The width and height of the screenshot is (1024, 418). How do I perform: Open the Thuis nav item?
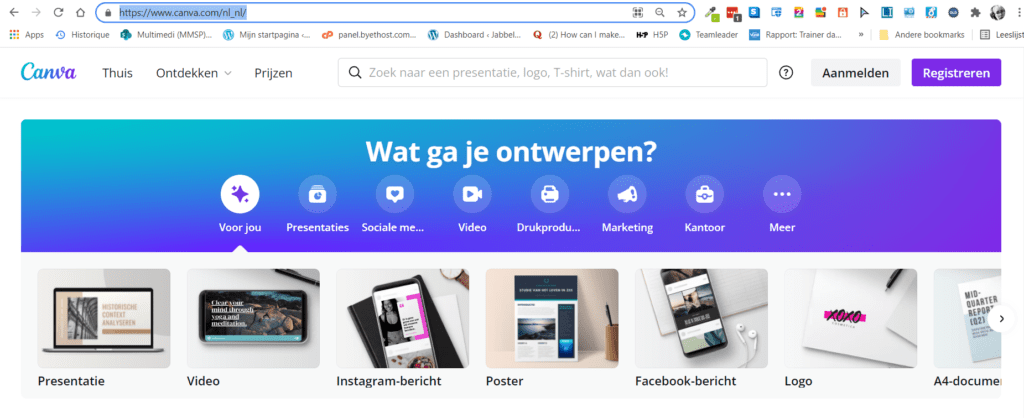coord(117,73)
